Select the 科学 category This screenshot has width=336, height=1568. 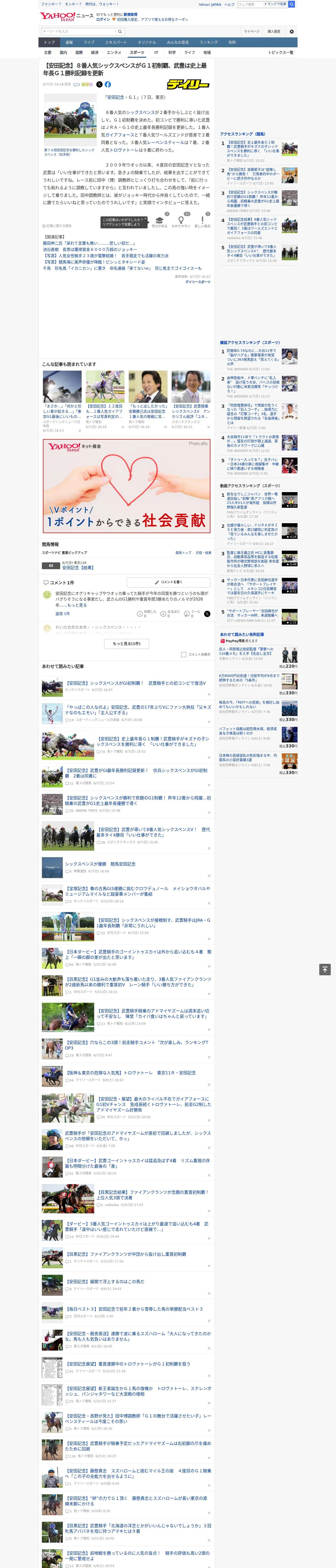click(x=172, y=52)
